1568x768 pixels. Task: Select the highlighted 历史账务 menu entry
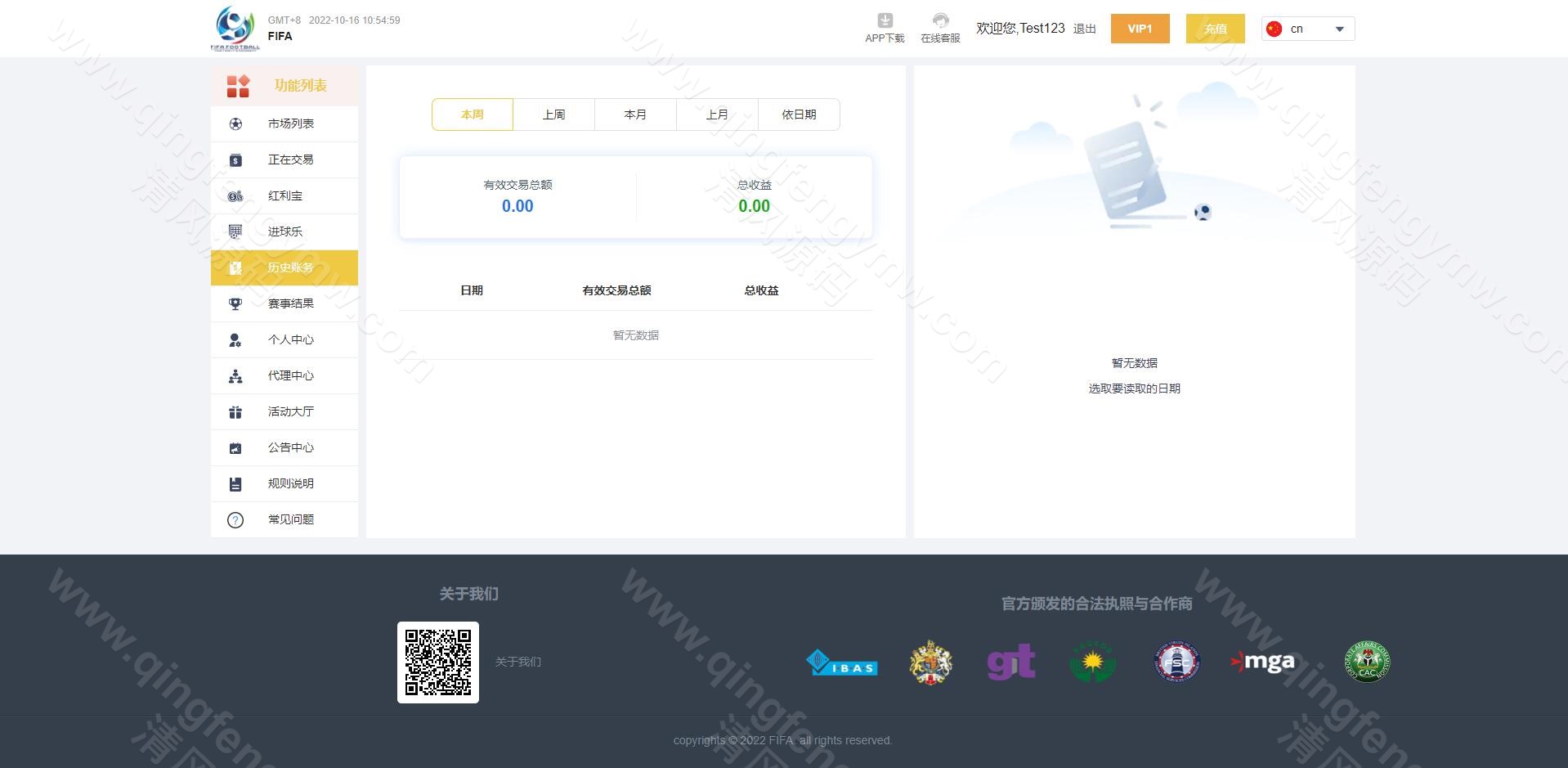[x=284, y=267]
